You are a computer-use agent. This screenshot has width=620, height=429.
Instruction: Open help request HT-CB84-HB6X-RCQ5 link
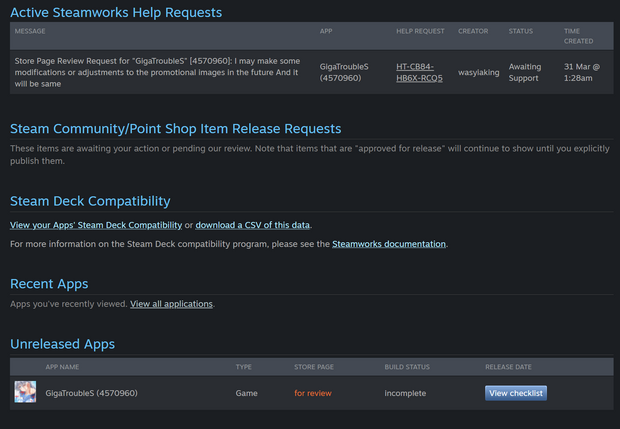pyautogui.click(x=419, y=71)
